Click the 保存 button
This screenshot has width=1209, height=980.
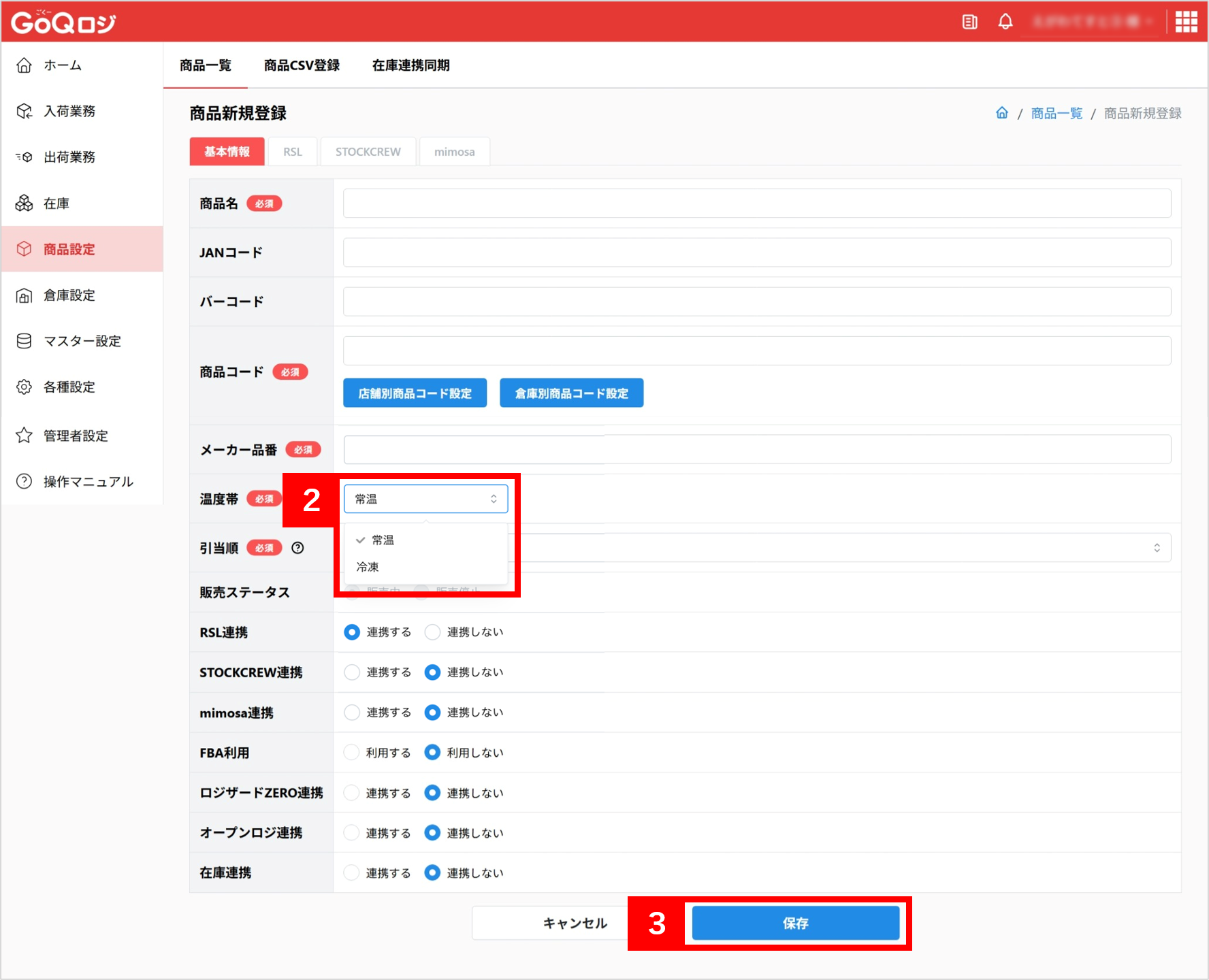coord(796,923)
